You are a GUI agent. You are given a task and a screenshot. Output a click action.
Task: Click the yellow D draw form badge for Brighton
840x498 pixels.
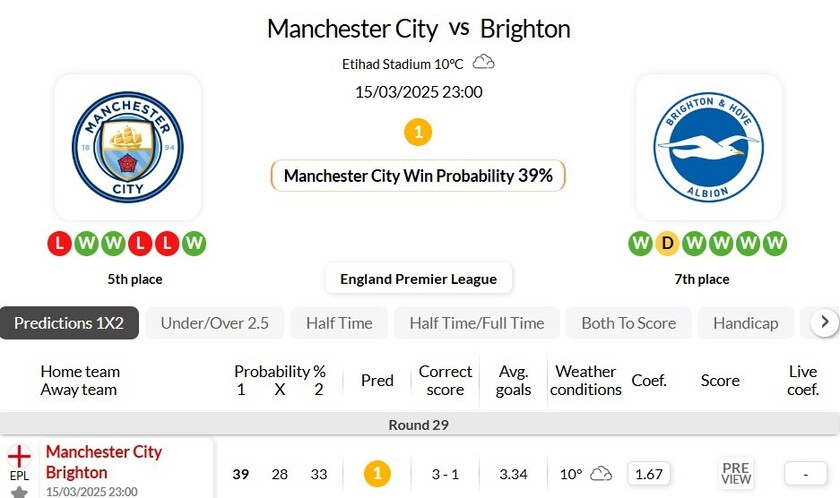click(x=667, y=243)
